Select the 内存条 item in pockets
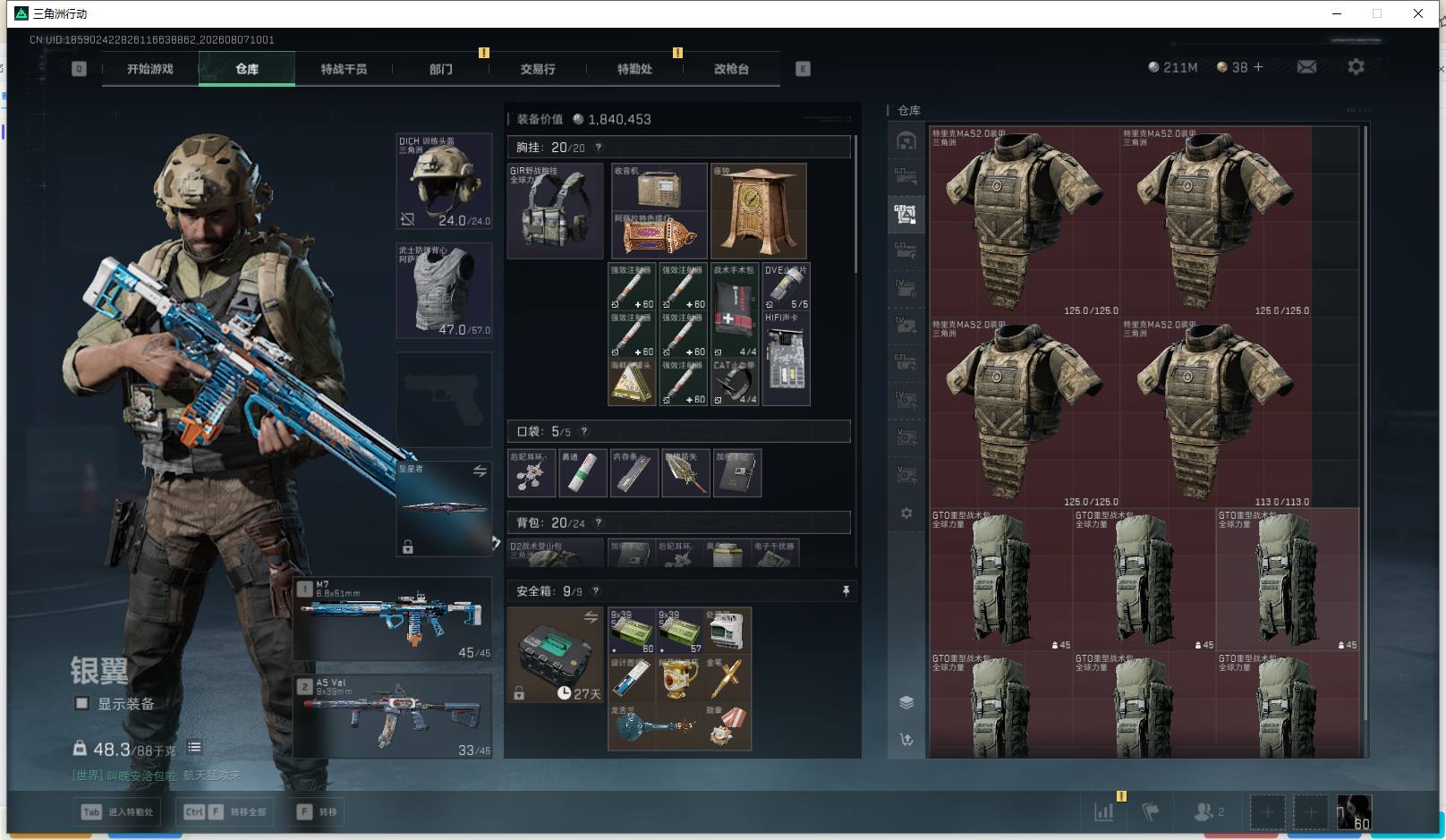 (x=634, y=473)
